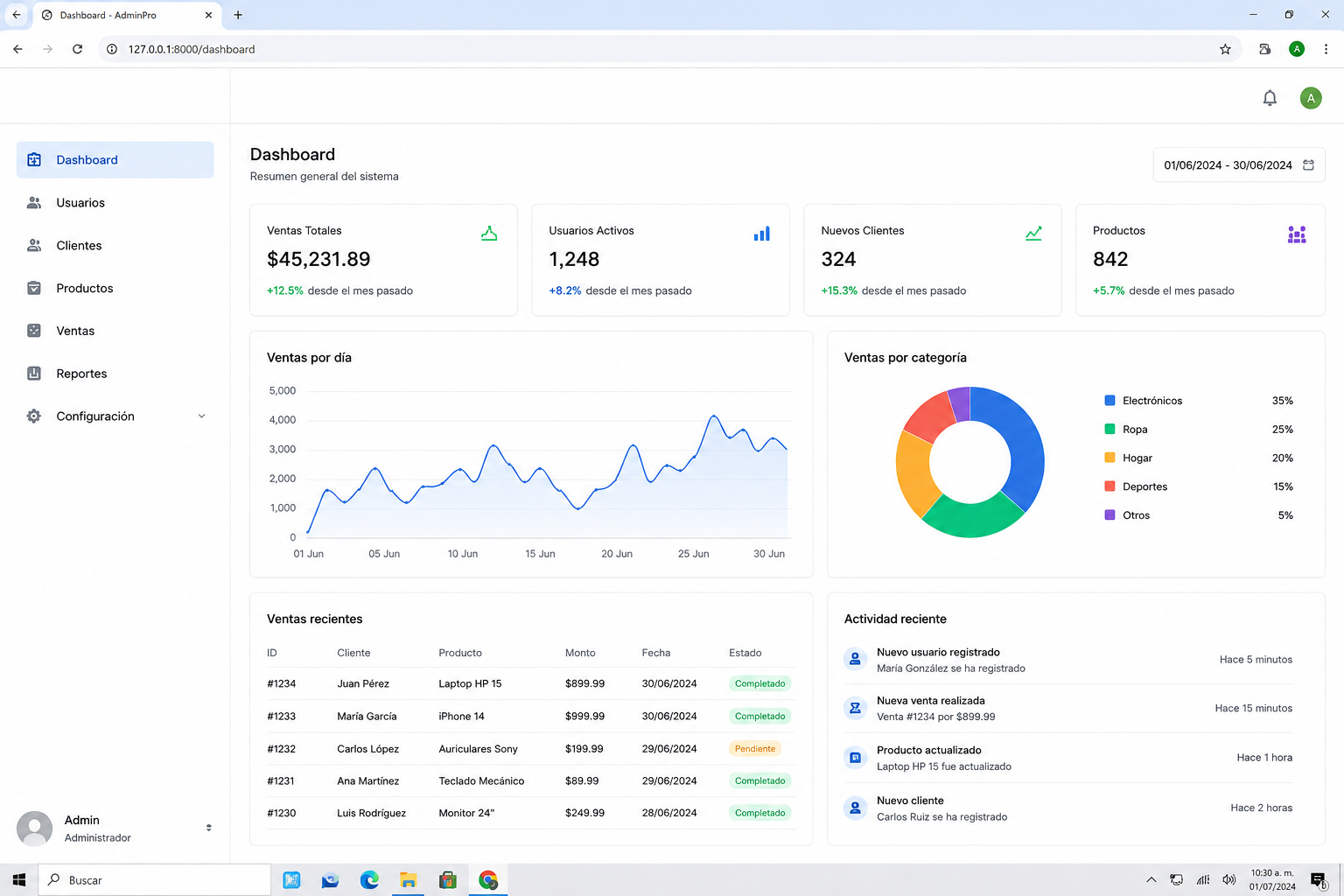Screen dimensions: 1344x896
Task: Click the Ventas sidebar icon
Action: (34, 331)
